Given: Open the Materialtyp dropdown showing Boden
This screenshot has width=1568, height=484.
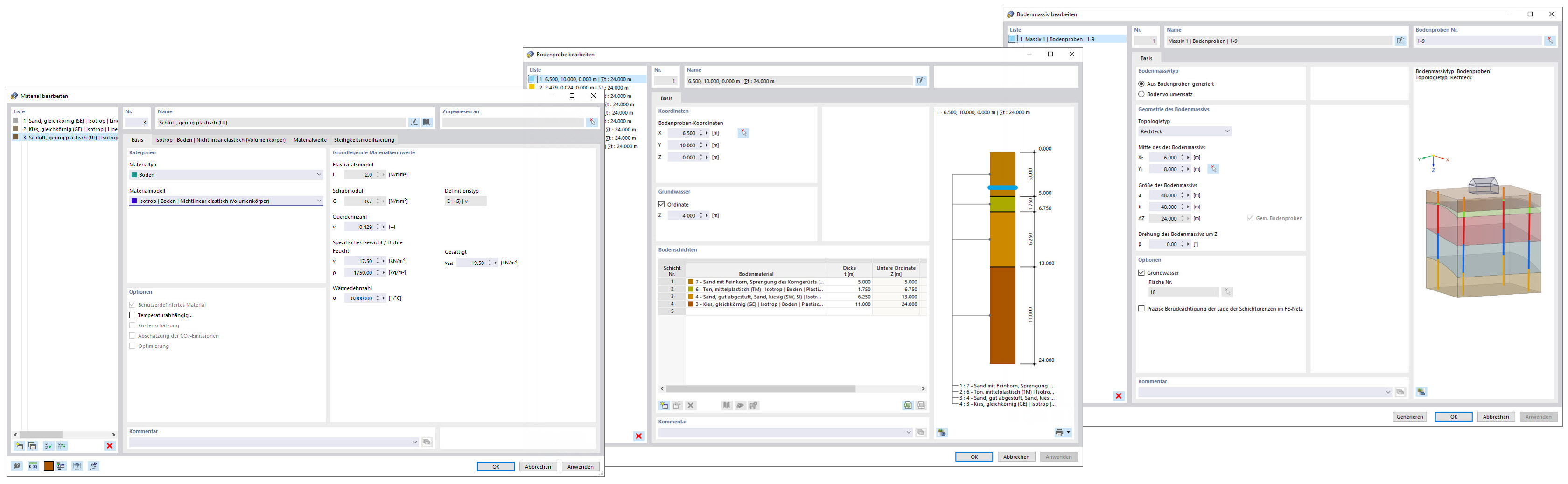Looking at the screenshot, I should coord(226,174).
